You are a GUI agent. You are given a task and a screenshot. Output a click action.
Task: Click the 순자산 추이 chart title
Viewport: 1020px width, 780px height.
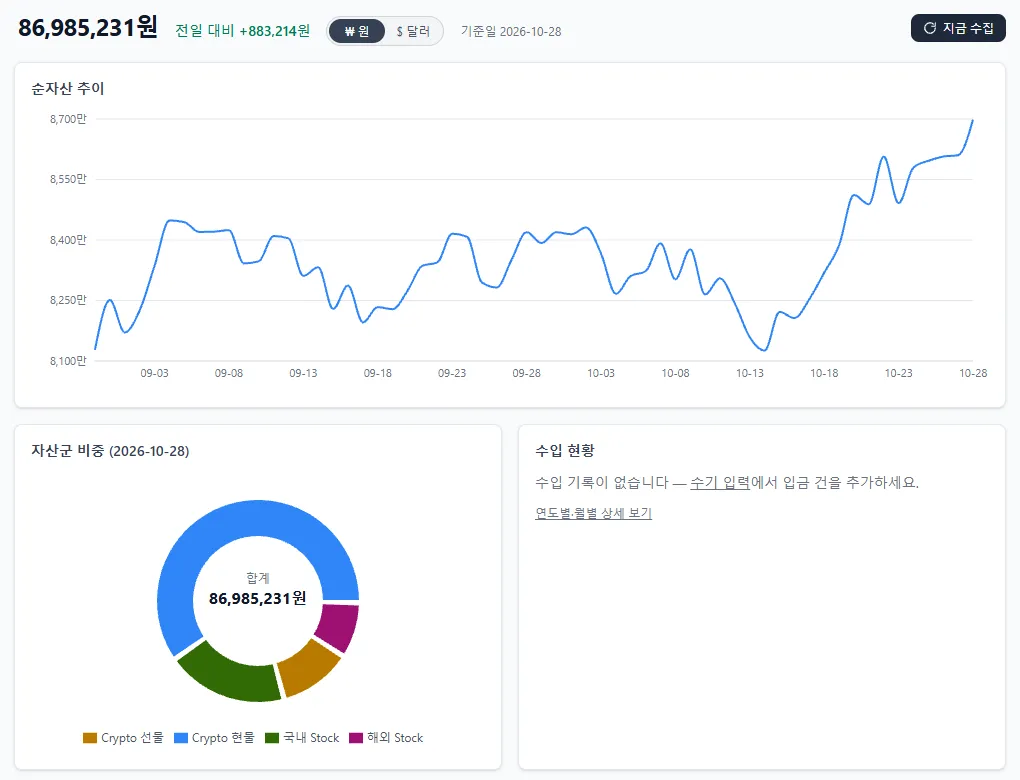(x=68, y=88)
